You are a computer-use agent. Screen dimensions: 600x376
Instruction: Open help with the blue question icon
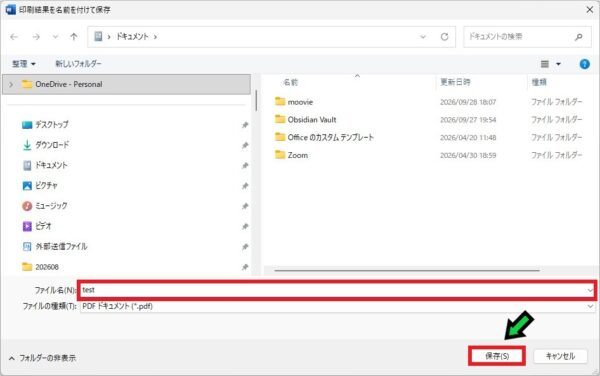(584, 64)
